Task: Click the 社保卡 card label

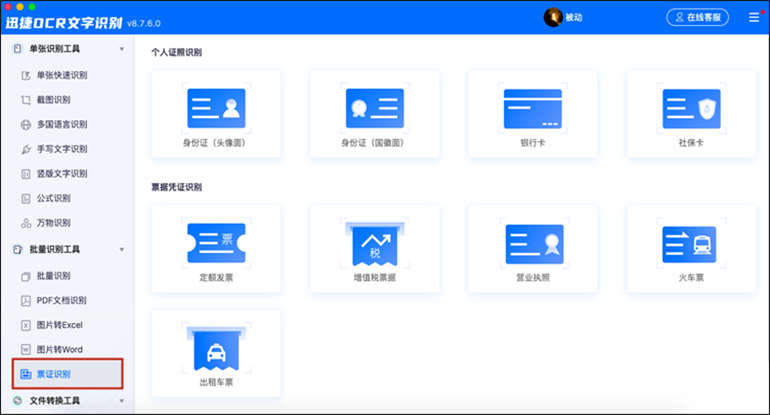Action: [x=691, y=143]
